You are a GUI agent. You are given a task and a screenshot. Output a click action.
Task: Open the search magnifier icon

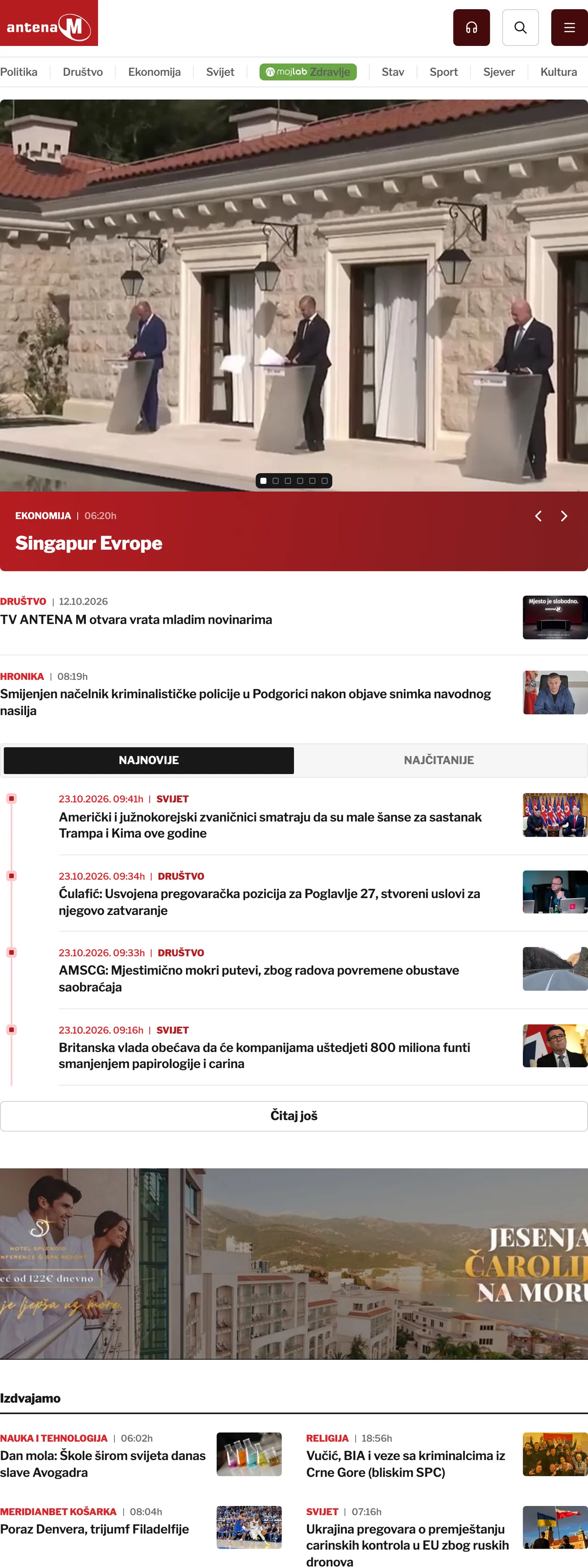(x=520, y=28)
